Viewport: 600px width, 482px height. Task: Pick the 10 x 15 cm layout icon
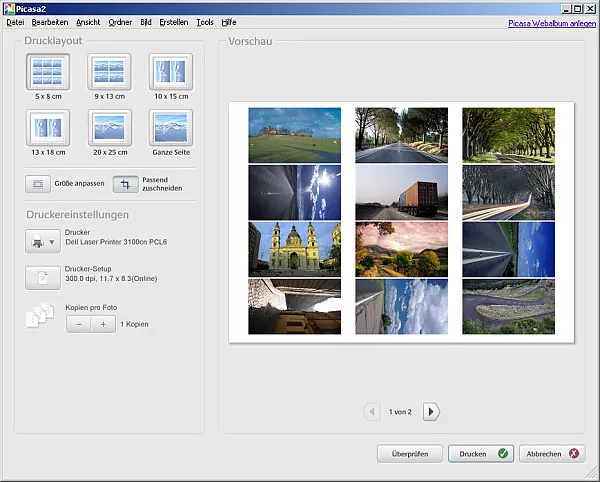[170, 72]
